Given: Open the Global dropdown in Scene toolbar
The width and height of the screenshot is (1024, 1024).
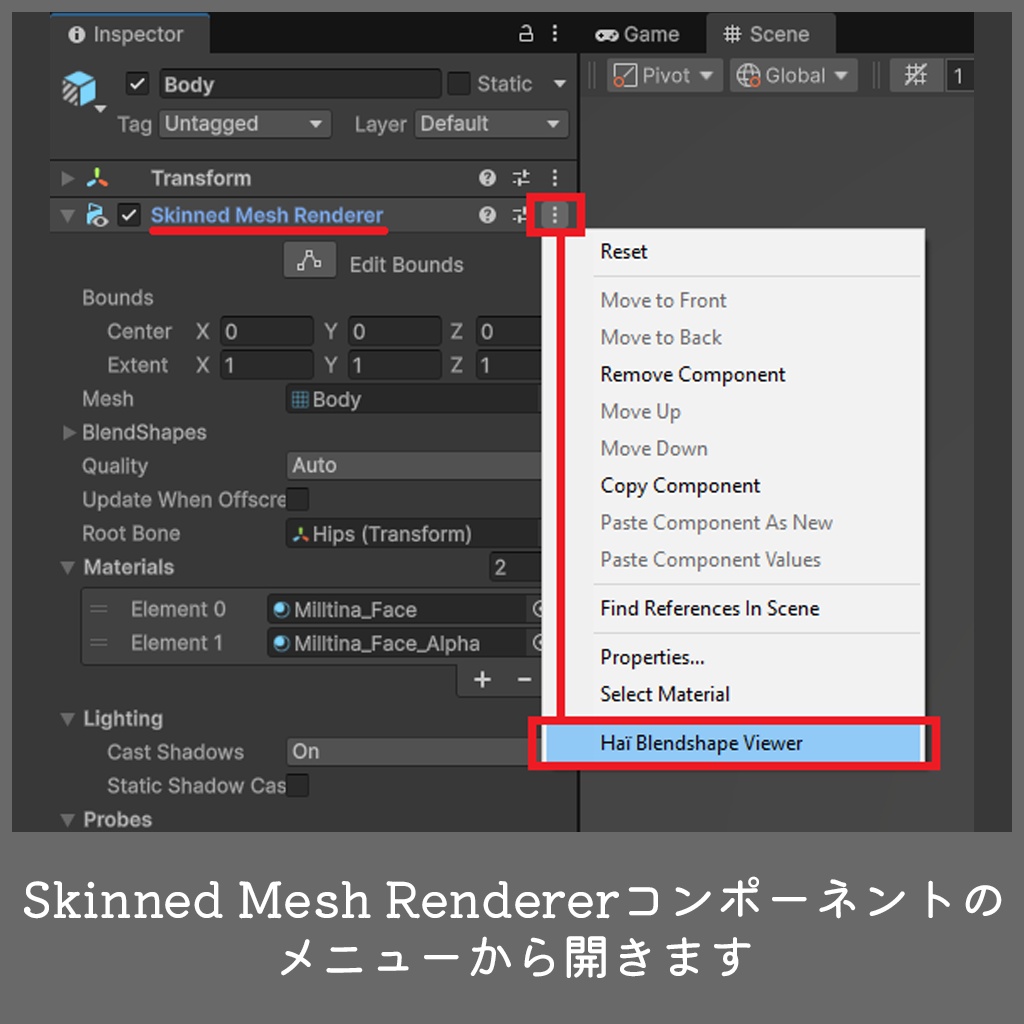Looking at the screenshot, I should point(793,75).
